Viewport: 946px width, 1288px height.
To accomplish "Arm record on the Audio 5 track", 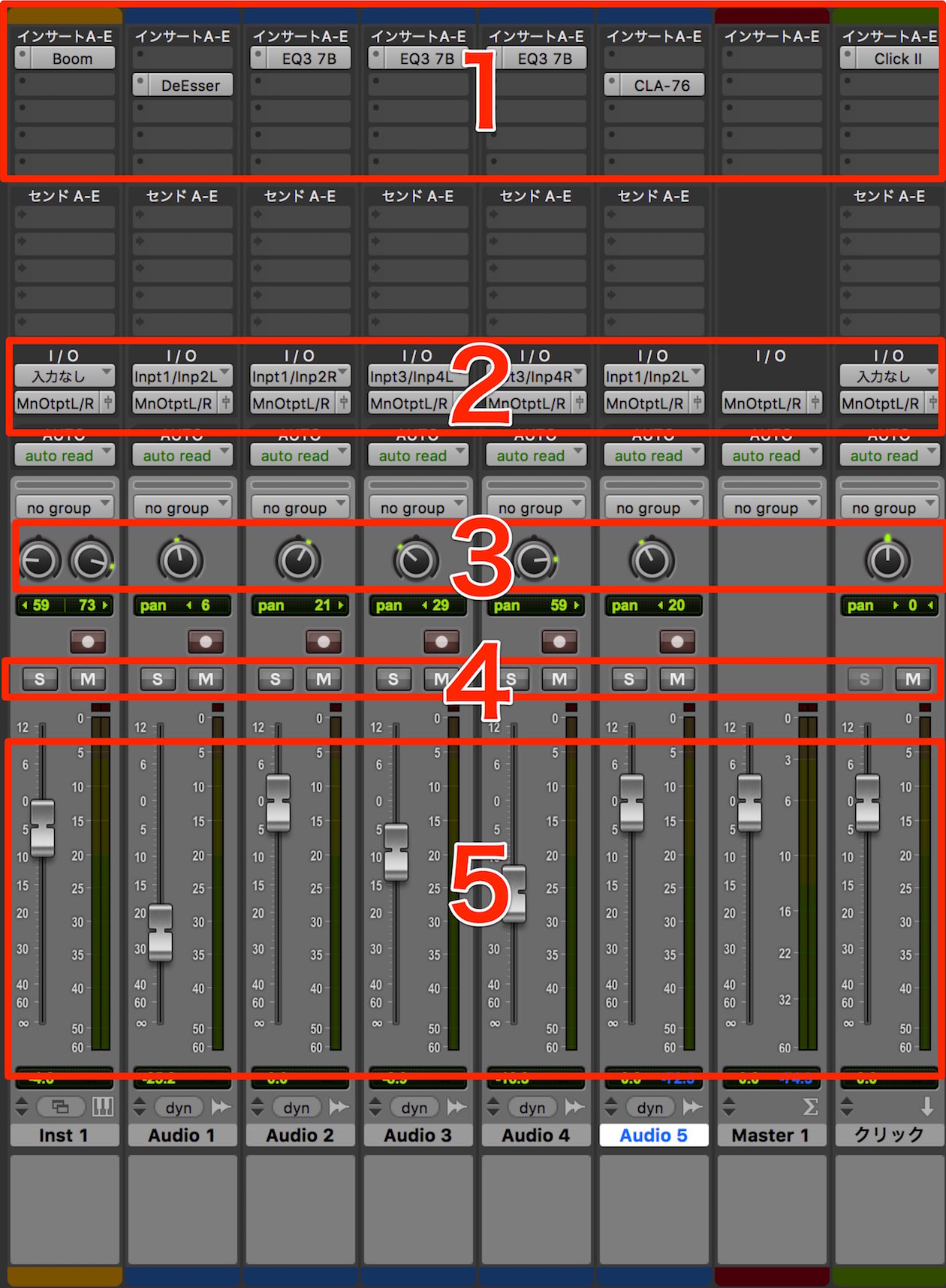I will [677, 641].
